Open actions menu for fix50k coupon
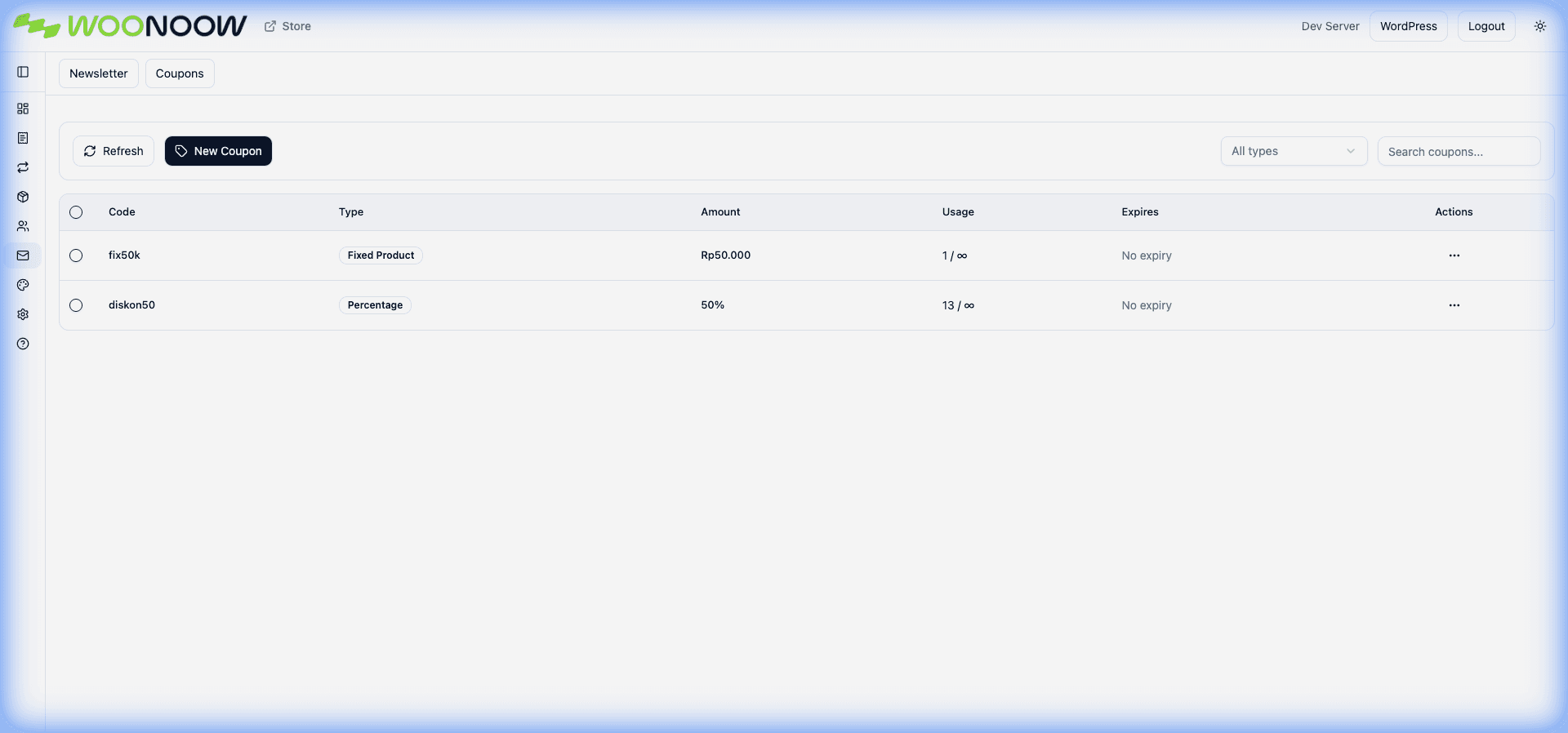Viewport: 1568px width, 733px height. coord(1454,255)
